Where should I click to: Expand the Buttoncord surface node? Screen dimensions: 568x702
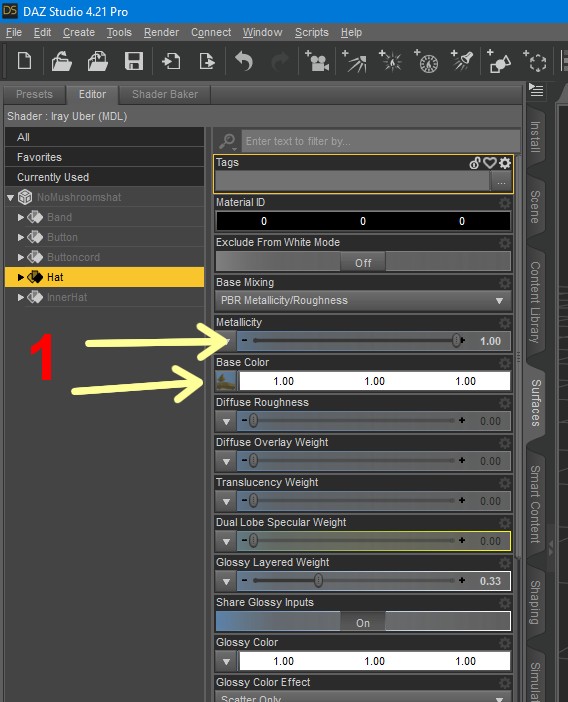point(21,257)
